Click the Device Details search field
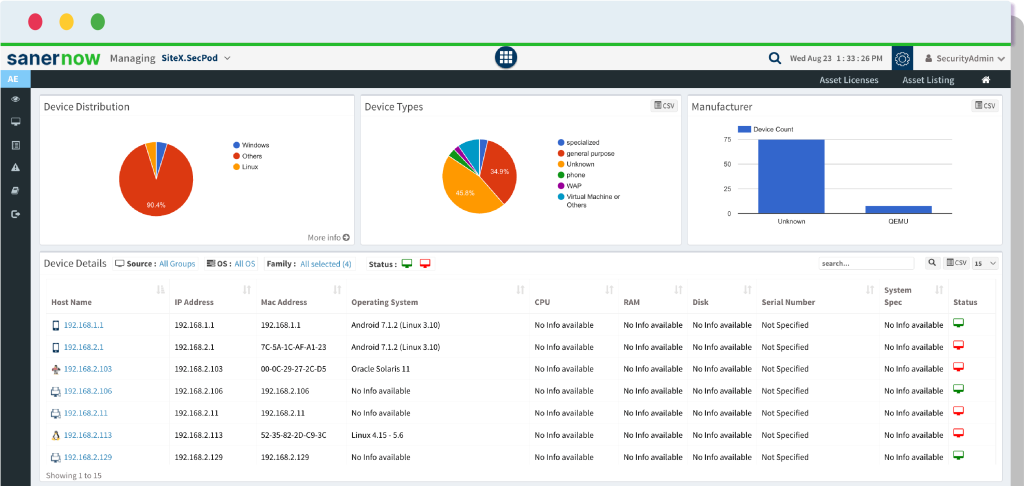This screenshot has height=486, width=1024. [x=866, y=263]
